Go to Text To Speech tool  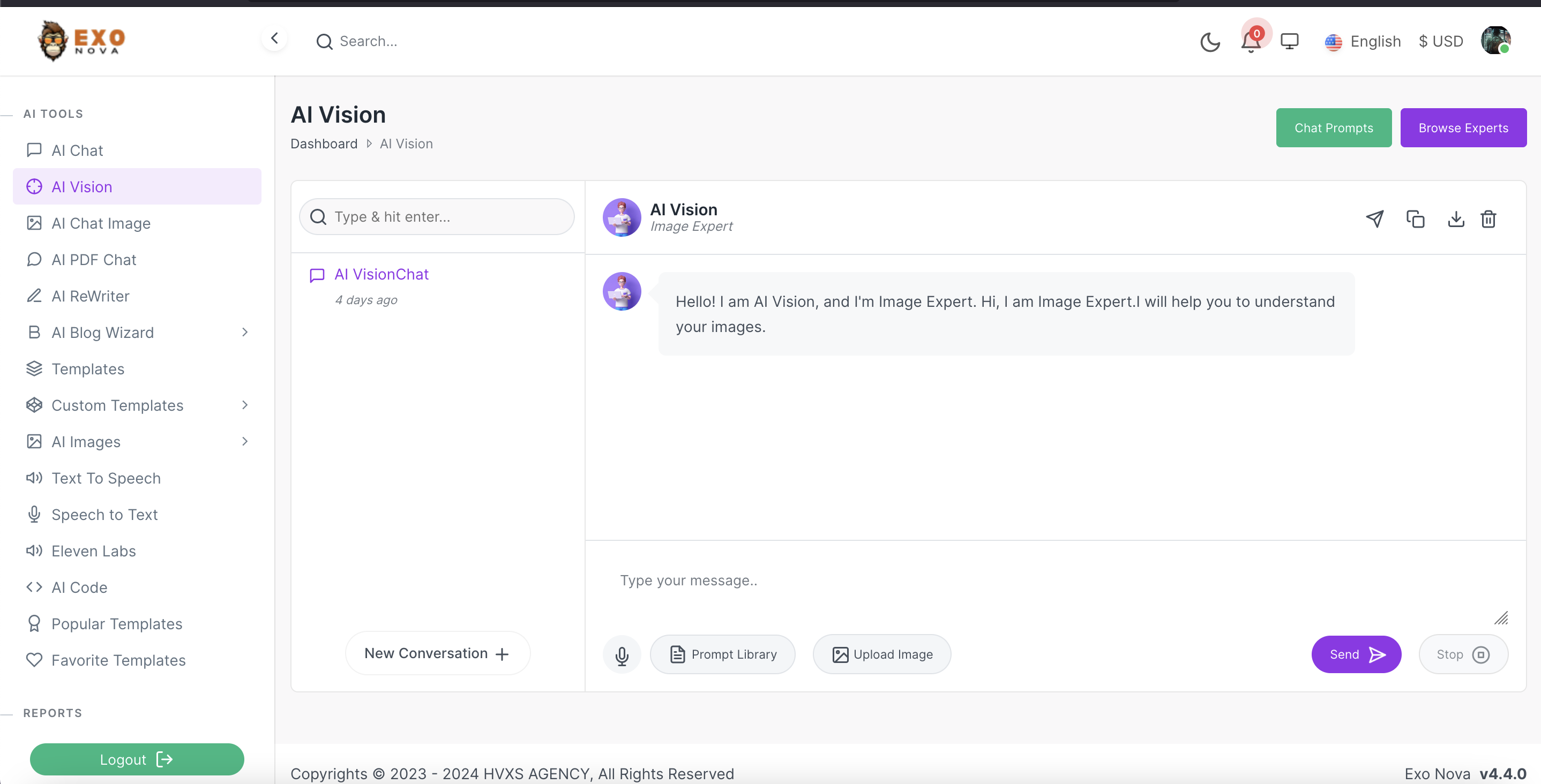(106, 478)
